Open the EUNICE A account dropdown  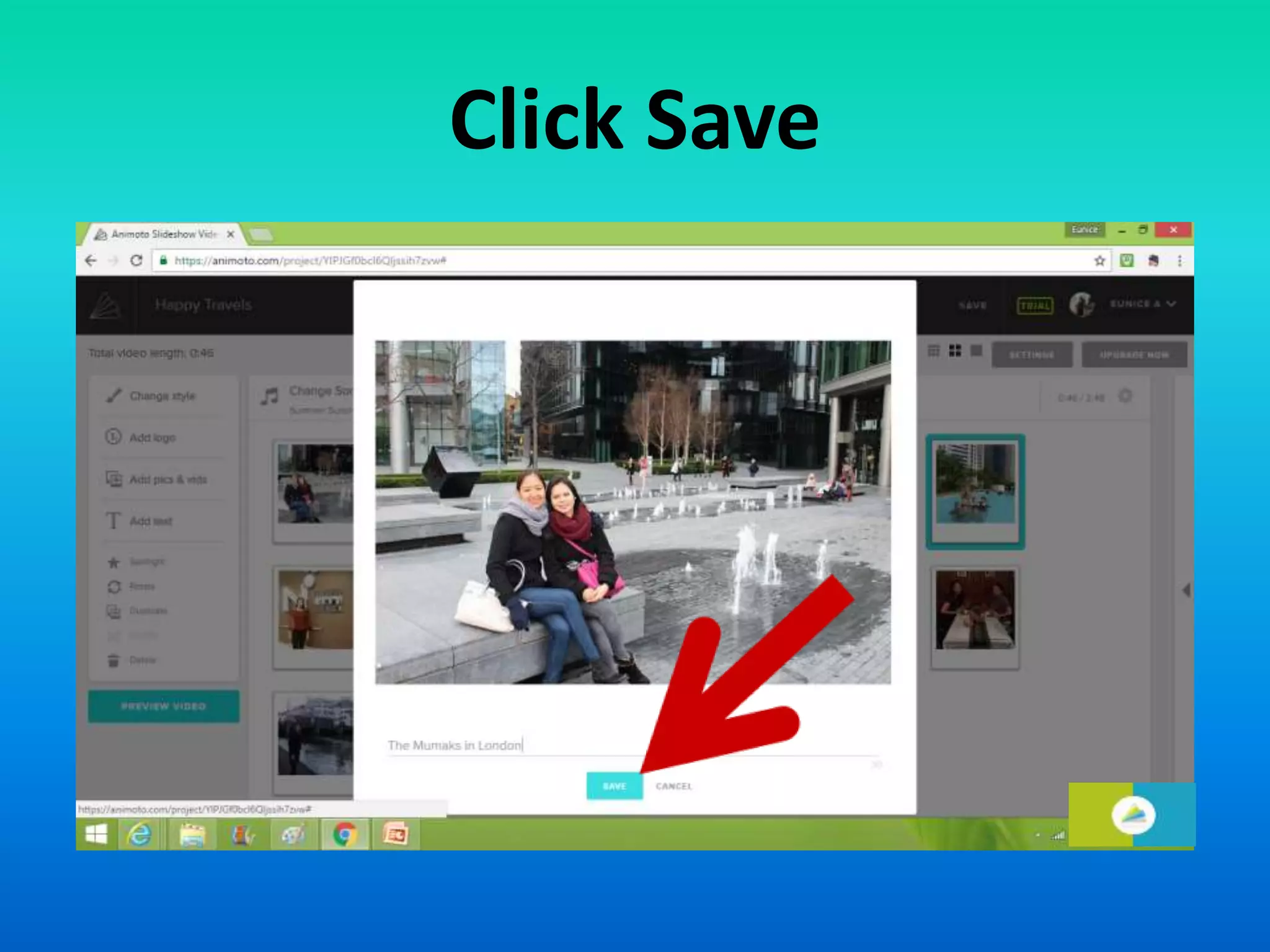pos(1142,304)
